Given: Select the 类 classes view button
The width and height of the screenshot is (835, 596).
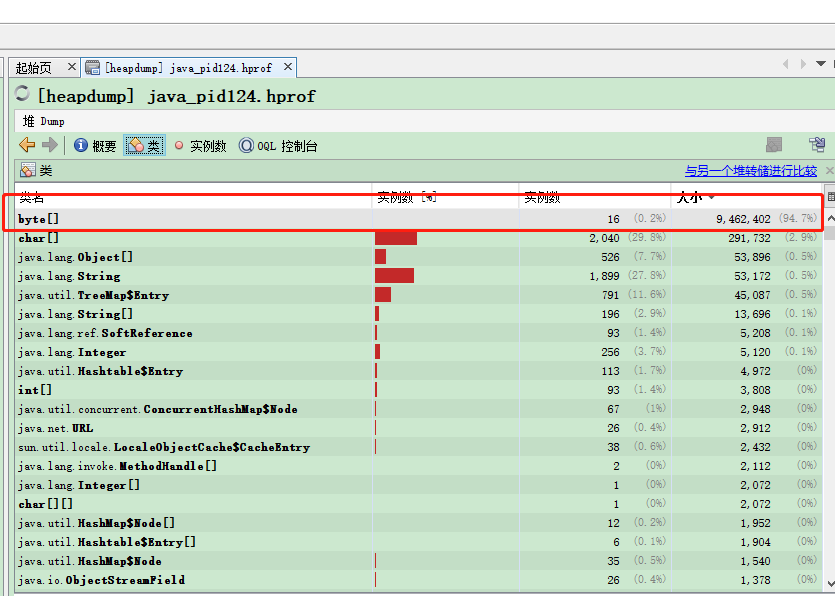Looking at the screenshot, I should (144, 145).
